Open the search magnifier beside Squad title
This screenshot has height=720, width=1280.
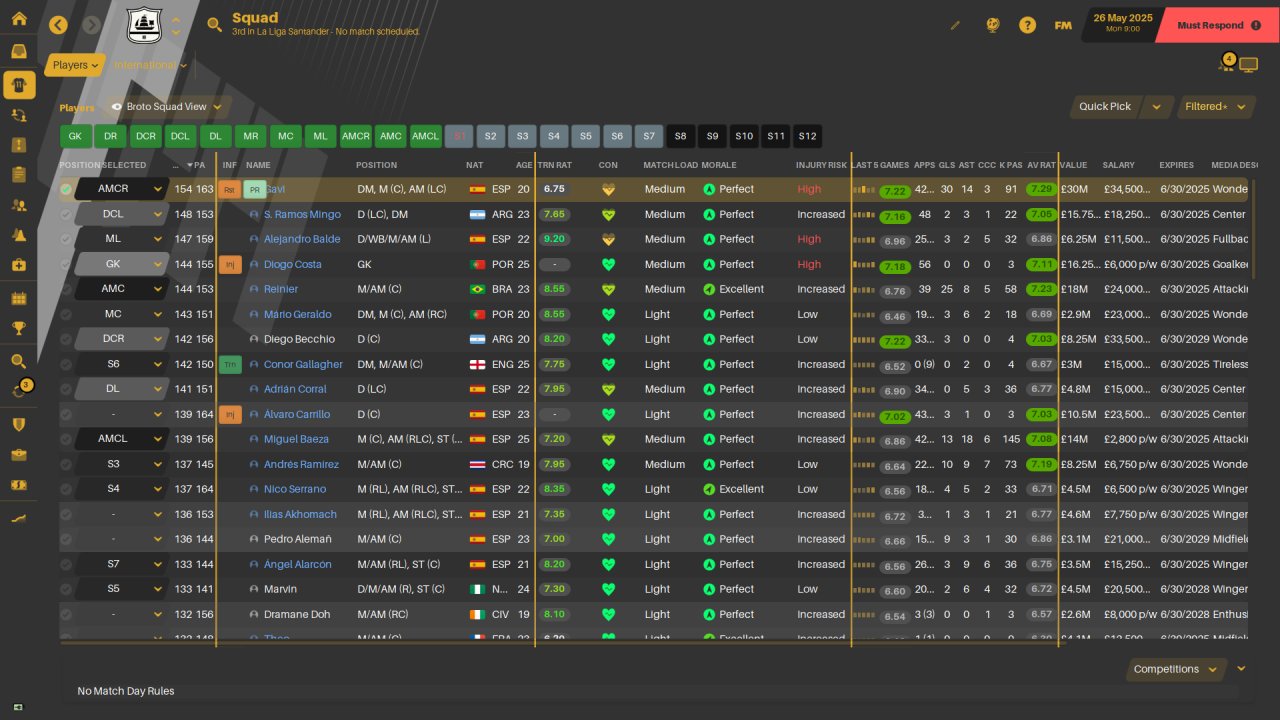[x=214, y=25]
